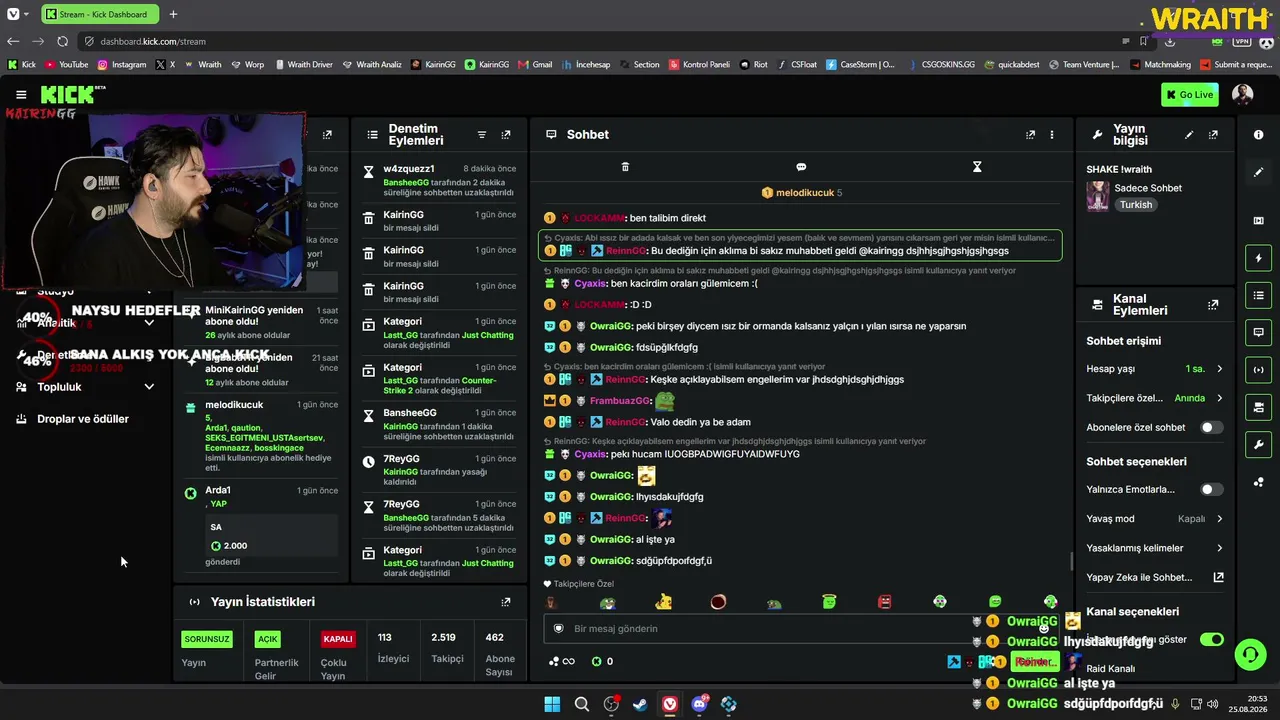Toggle the green switch under Kanal seçenekleri
1280x720 pixels.
1211,639
